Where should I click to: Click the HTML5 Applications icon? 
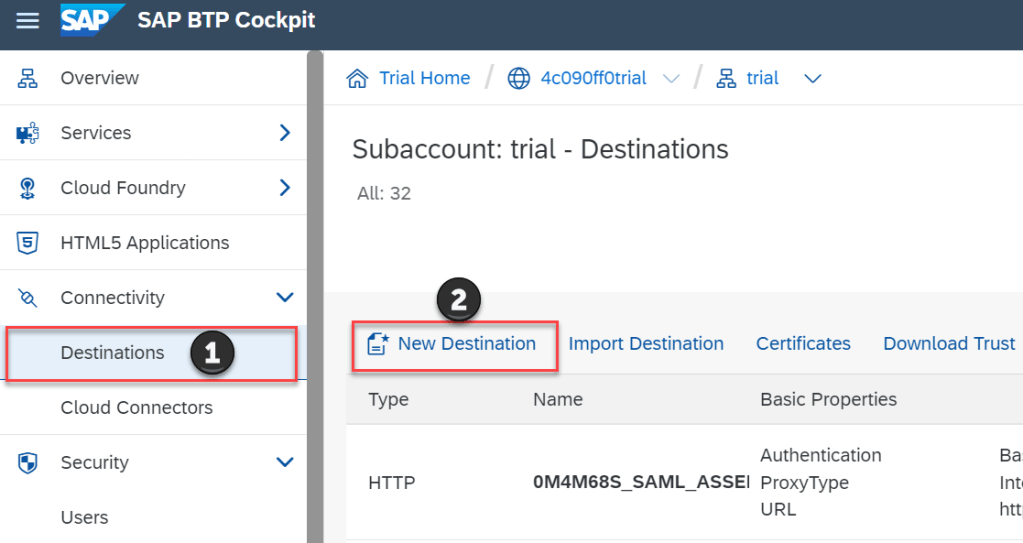point(28,243)
